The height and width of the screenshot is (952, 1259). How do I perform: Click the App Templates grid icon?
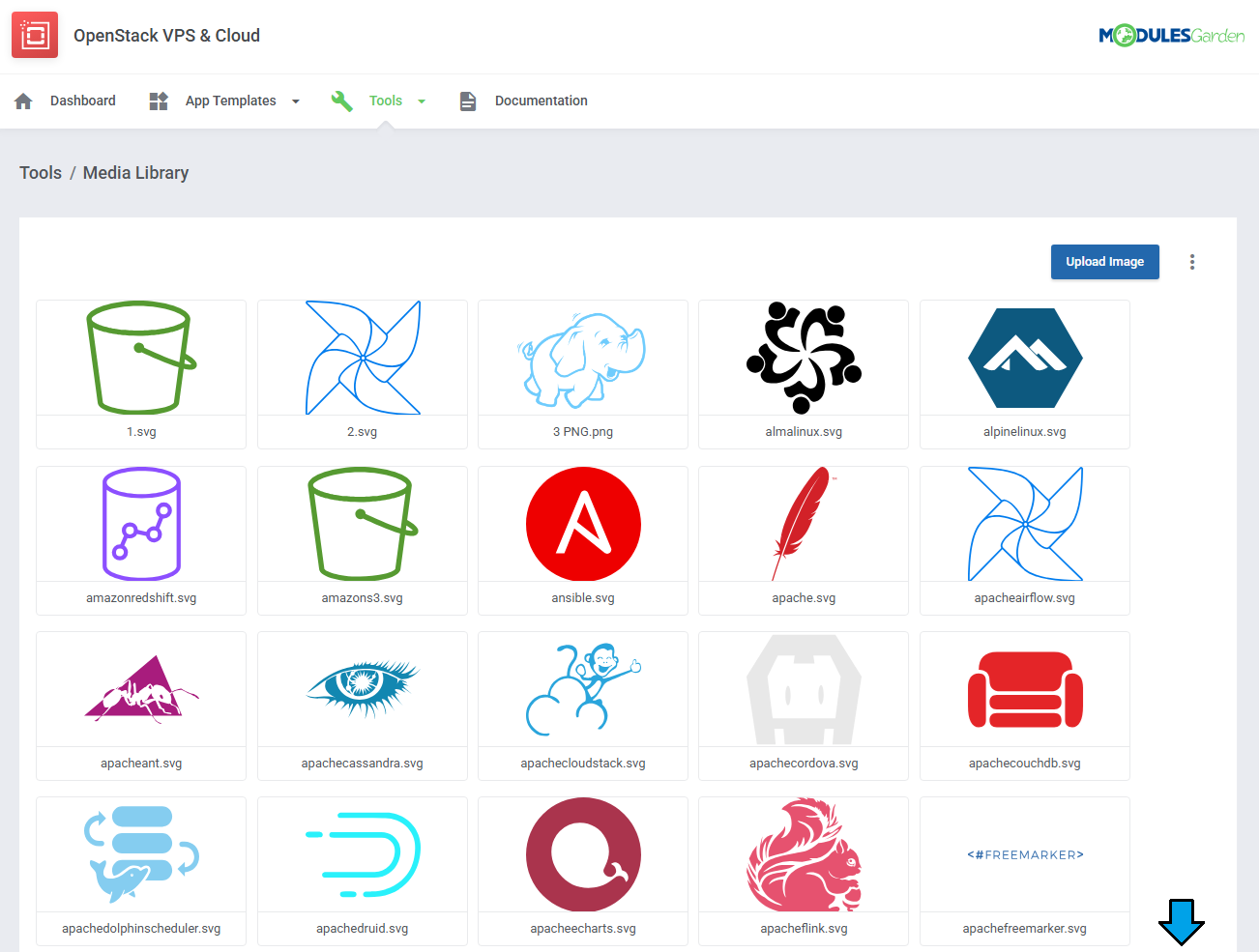[x=159, y=101]
